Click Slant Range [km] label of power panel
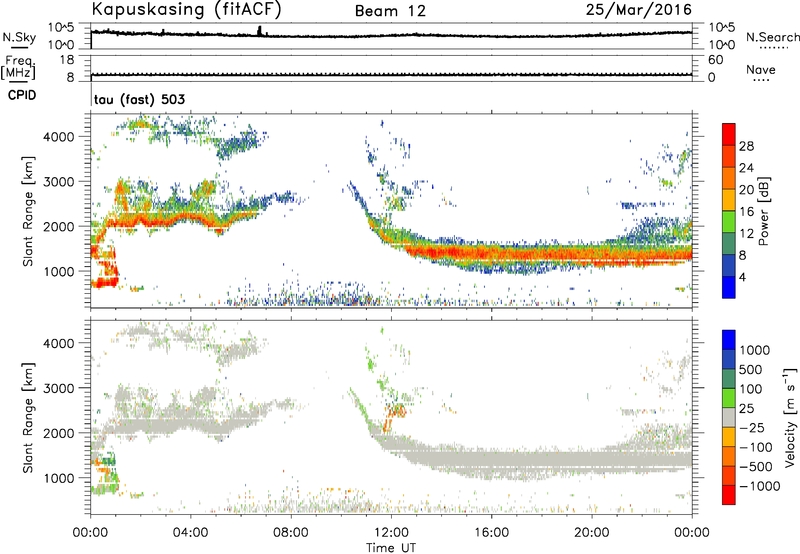The image size is (800, 554). [x=28, y=211]
